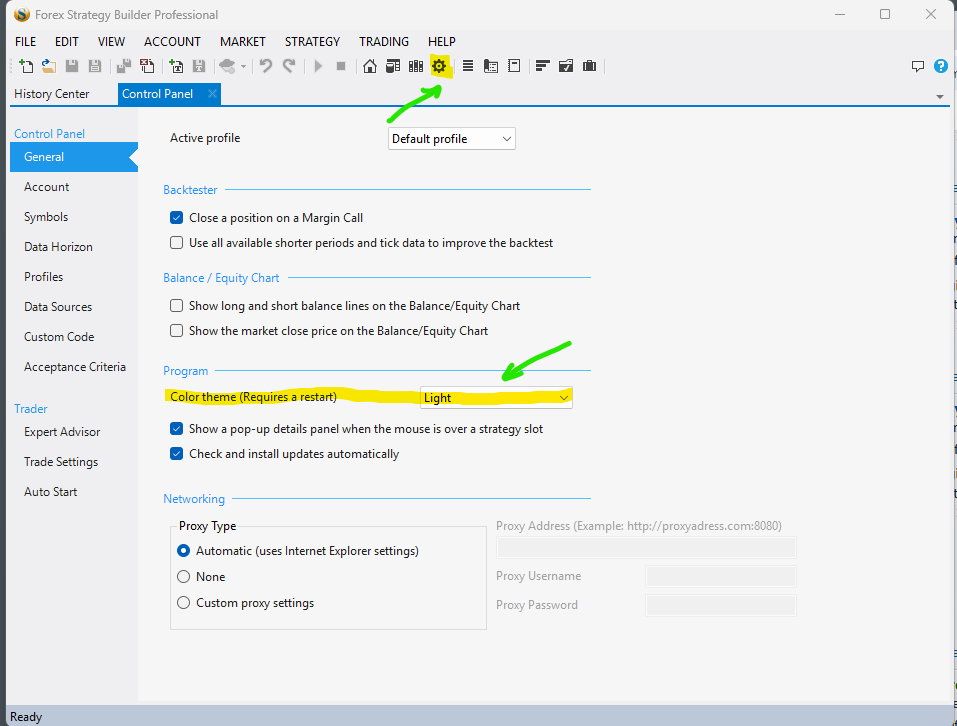The width and height of the screenshot is (957, 726).
Task: Select General in Control Panel sidebar
Action: click(x=74, y=157)
